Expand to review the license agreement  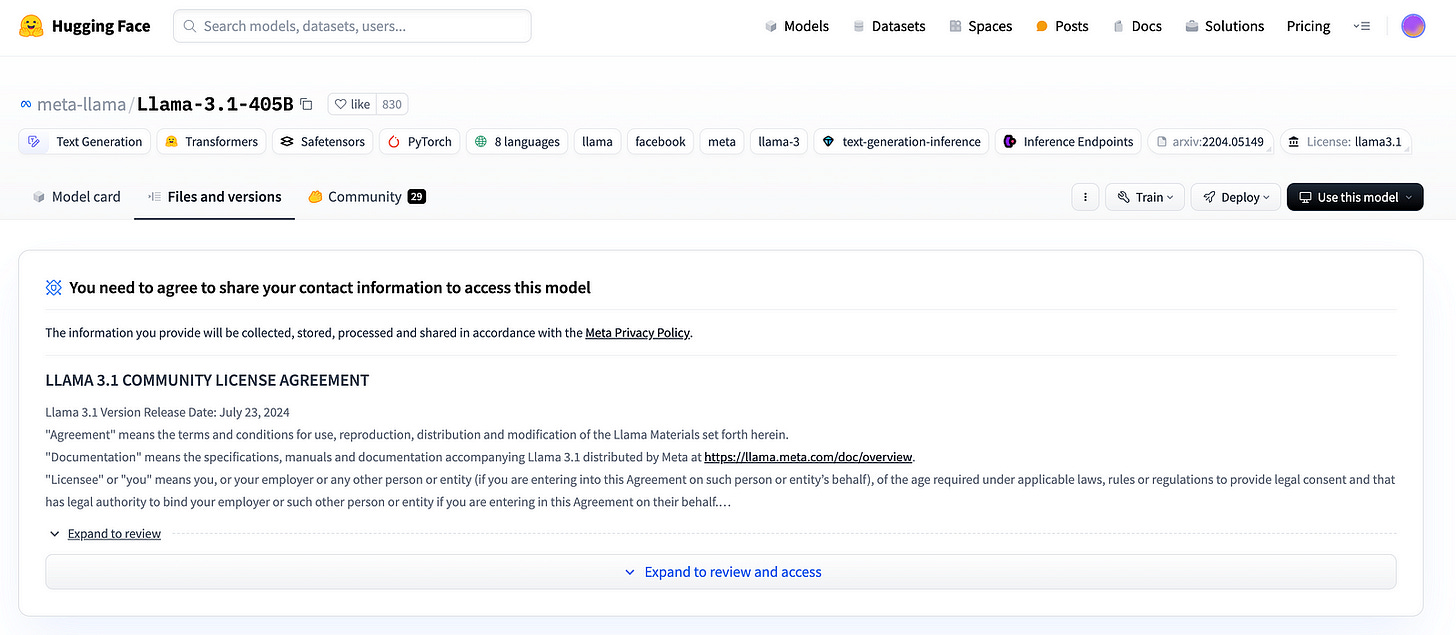114,533
